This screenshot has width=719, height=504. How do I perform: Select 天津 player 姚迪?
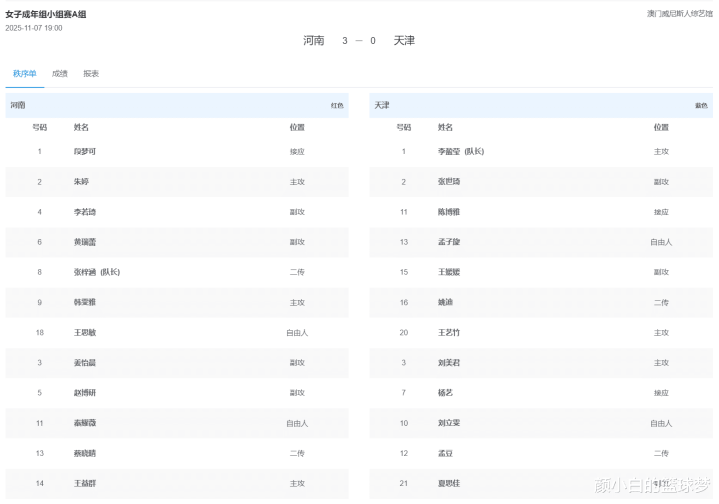click(445, 302)
